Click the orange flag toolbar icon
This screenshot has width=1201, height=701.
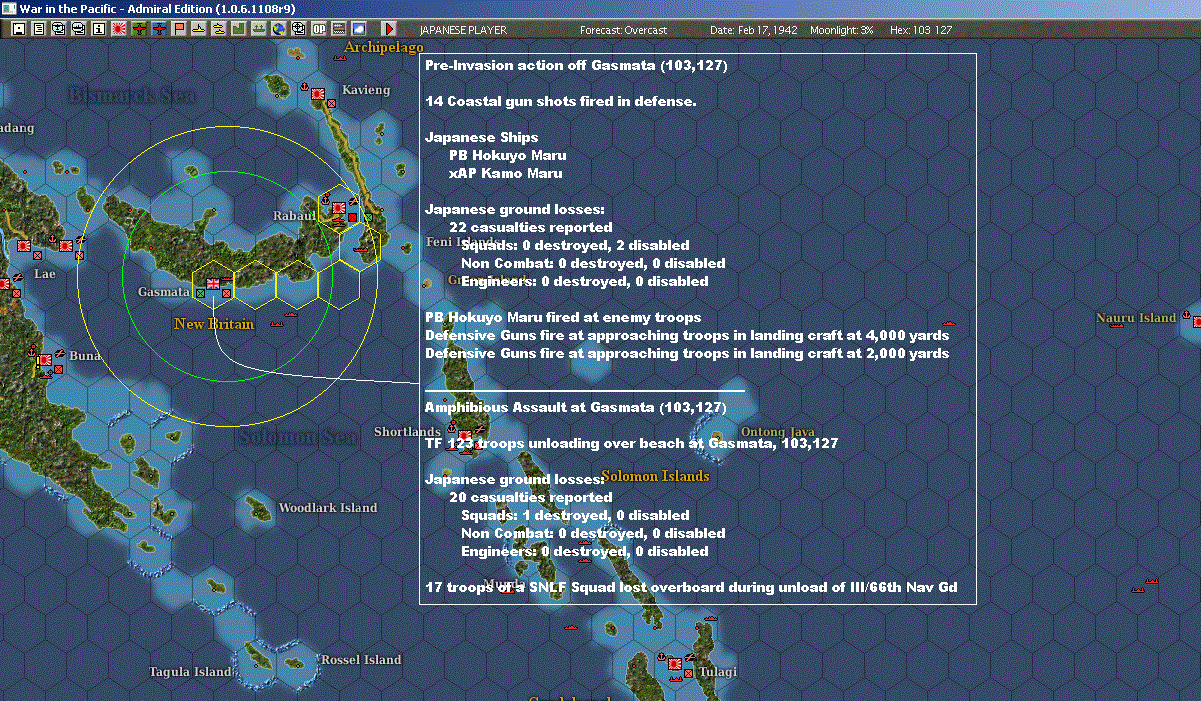pyautogui.click(x=179, y=30)
